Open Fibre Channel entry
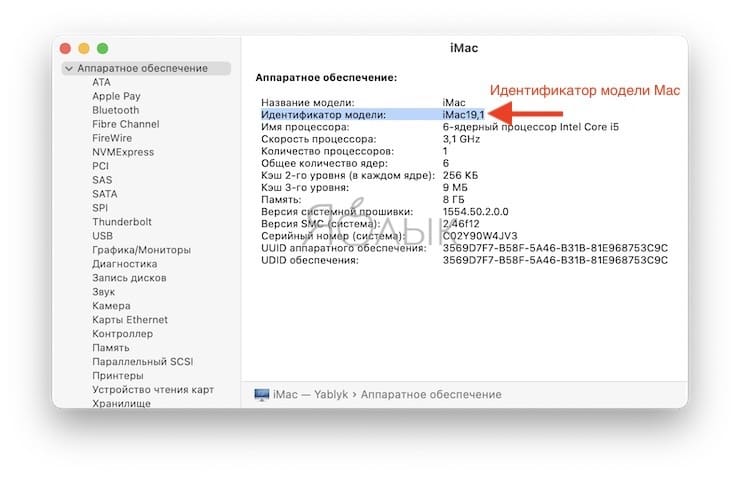Viewport: 740px width, 477px height. click(x=126, y=124)
